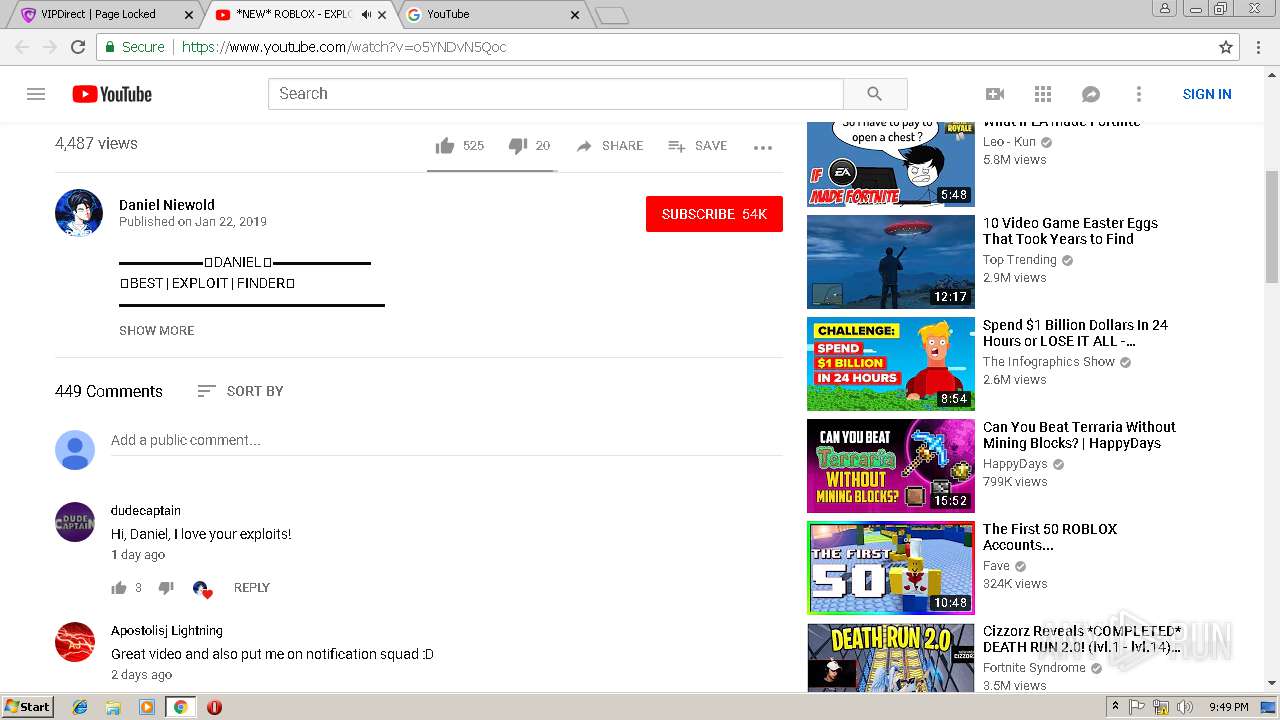Open dudecaptain's profile avatar
This screenshot has height=720, width=1280.
75,522
